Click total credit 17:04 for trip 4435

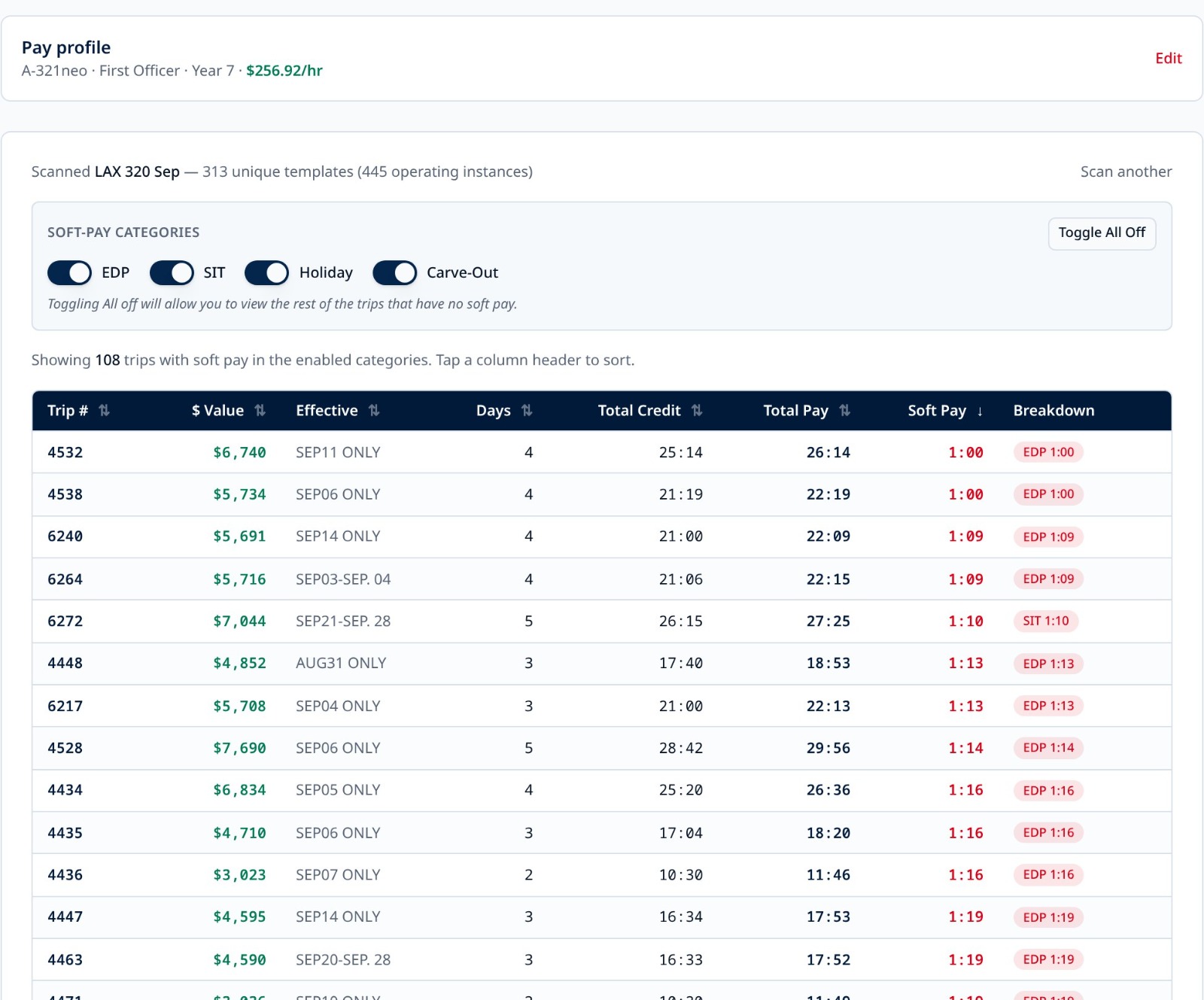(680, 833)
